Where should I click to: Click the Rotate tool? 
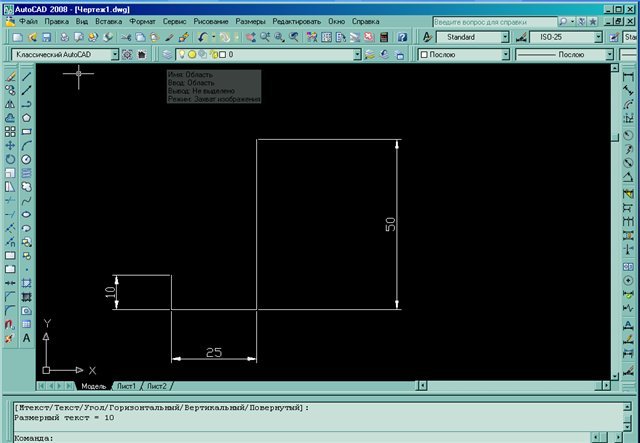tap(10, 159)
